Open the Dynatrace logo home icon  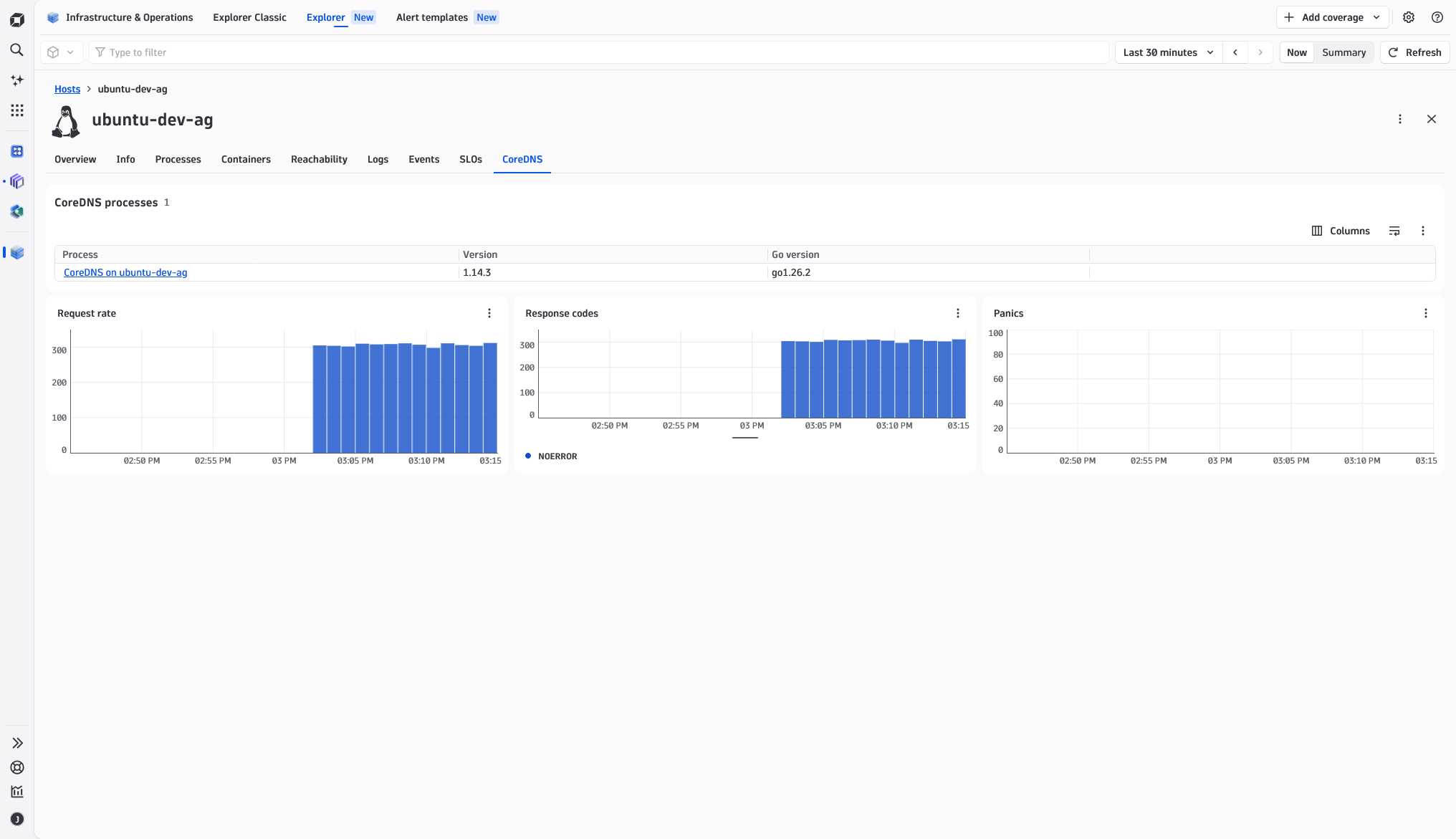pos(17,20)
